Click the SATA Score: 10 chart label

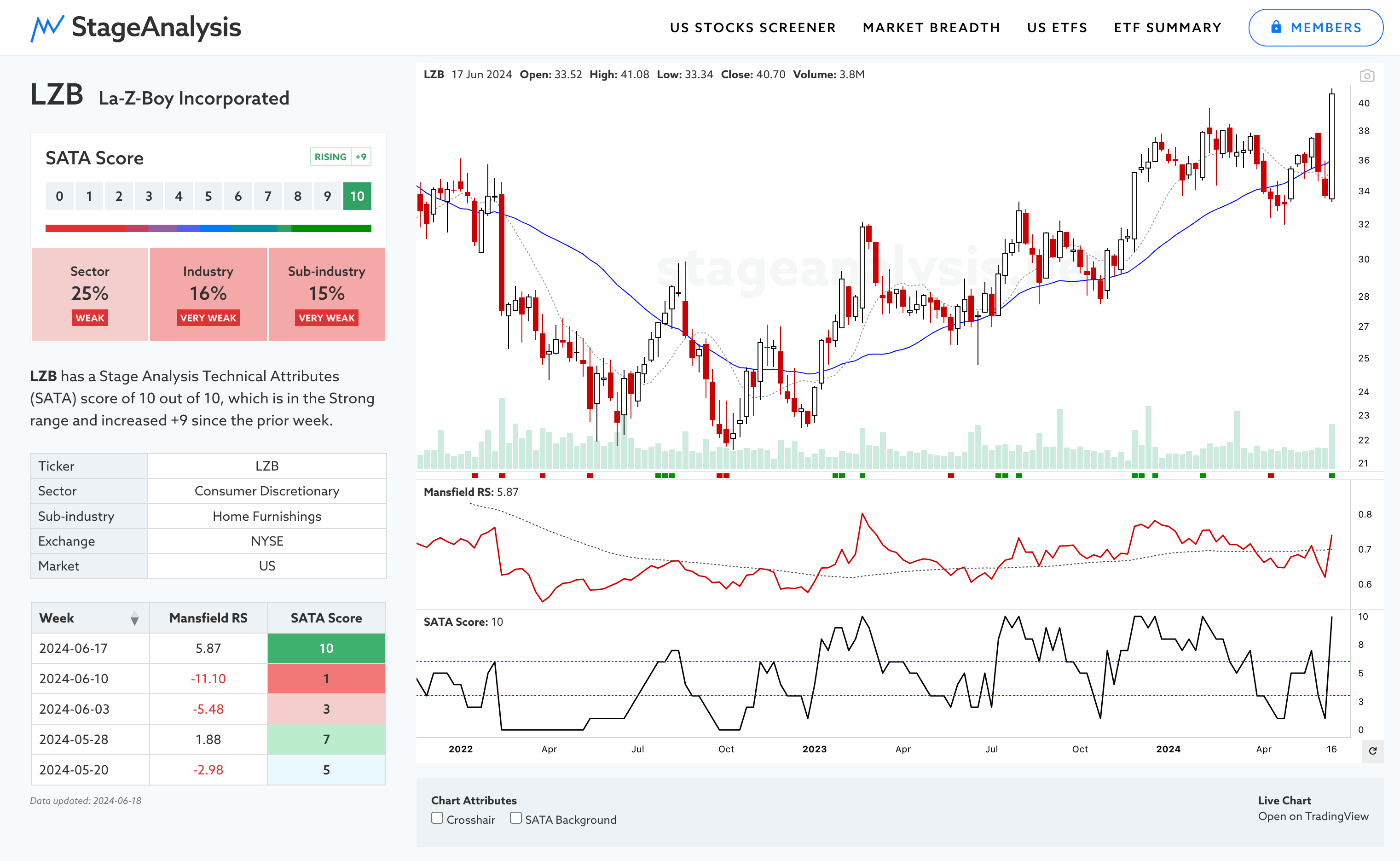pyautogui.click(x=463, y=622)
